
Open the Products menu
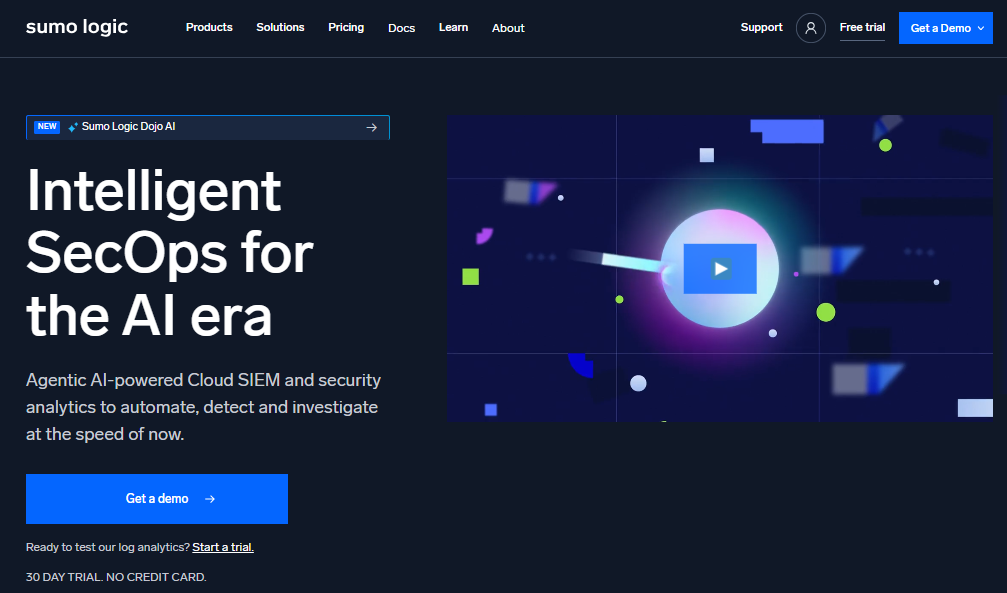click(209, 27)
